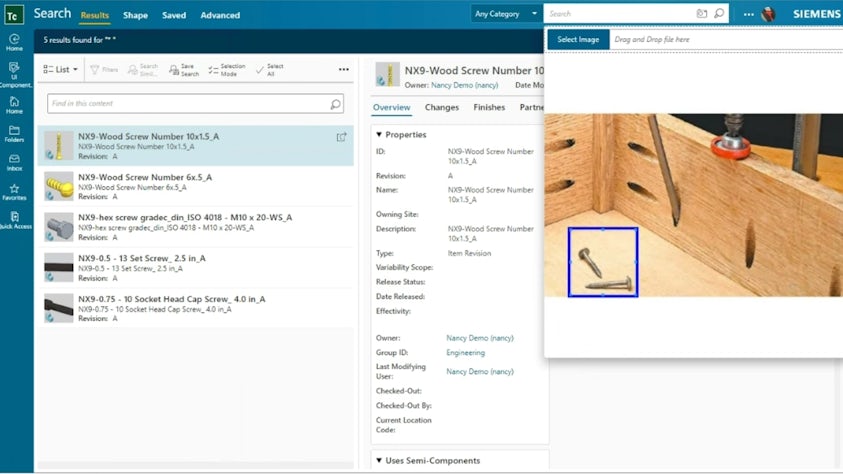
Task: Click the Wood Screw 10x1.5 row thumbnail
Action: [59, 146]
